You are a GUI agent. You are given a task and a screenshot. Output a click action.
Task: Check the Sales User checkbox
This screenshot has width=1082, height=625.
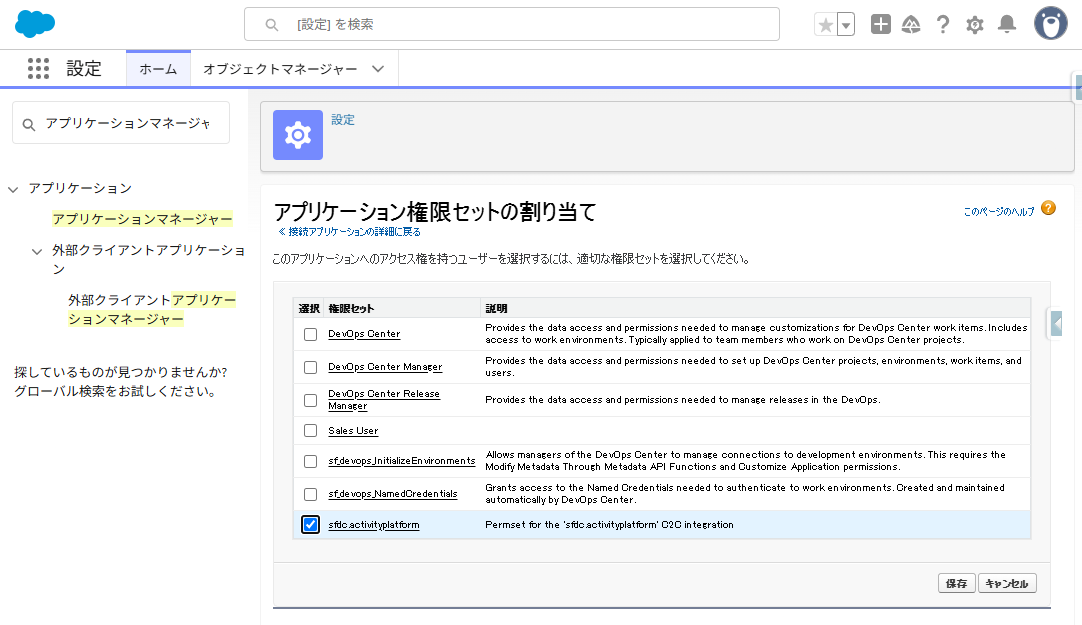[x=311, y=431]
